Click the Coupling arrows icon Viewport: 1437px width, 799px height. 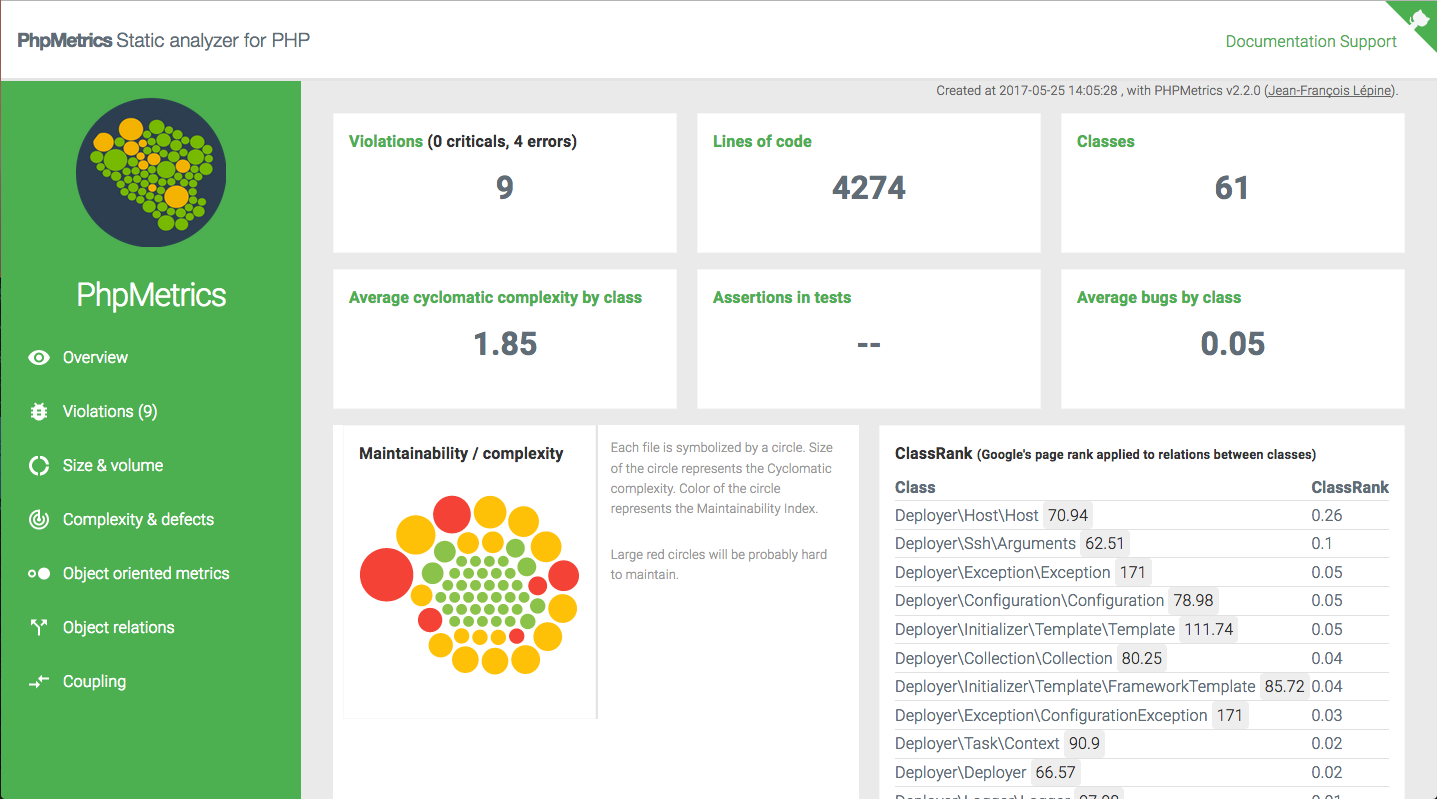(39, 682)
